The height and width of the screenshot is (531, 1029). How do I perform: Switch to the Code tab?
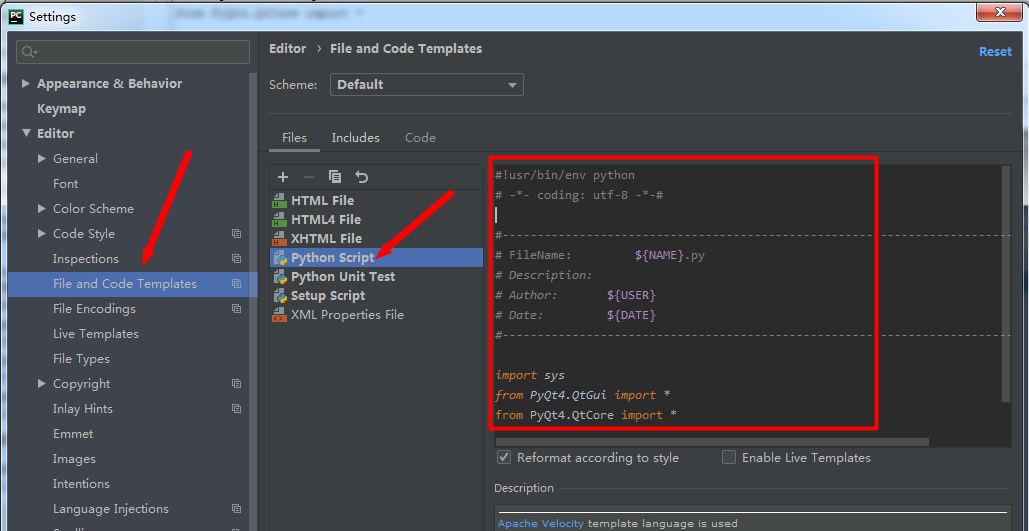420,138
